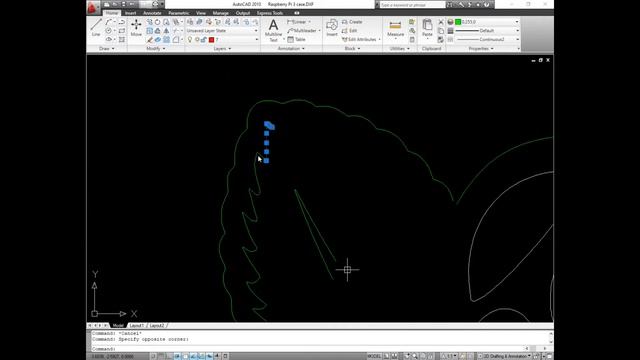The width and height of the screenshot is (640, 360).
Task: Switch to the Layout1 tab
Action: 137,325
